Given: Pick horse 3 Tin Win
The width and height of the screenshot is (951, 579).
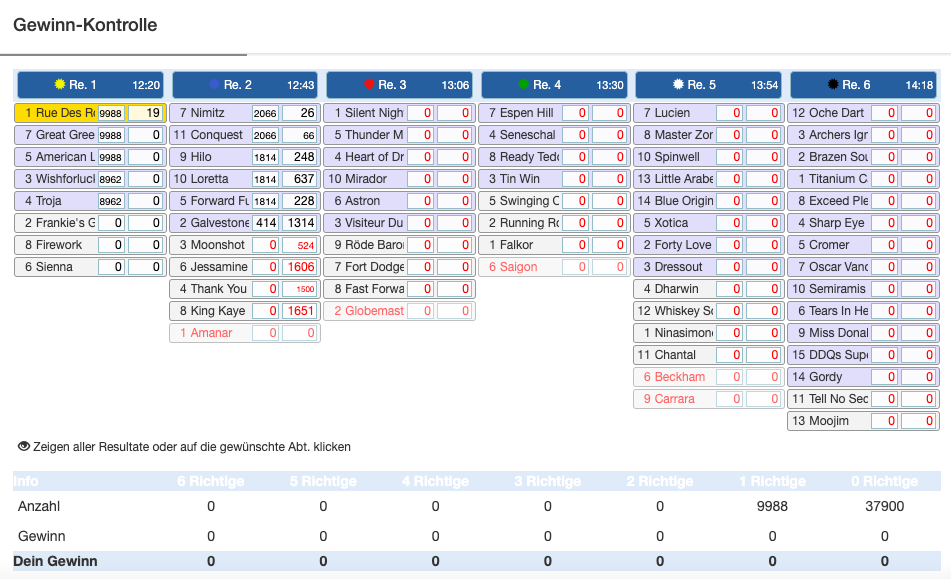Looking at the screenshot, I should [554, 179].
